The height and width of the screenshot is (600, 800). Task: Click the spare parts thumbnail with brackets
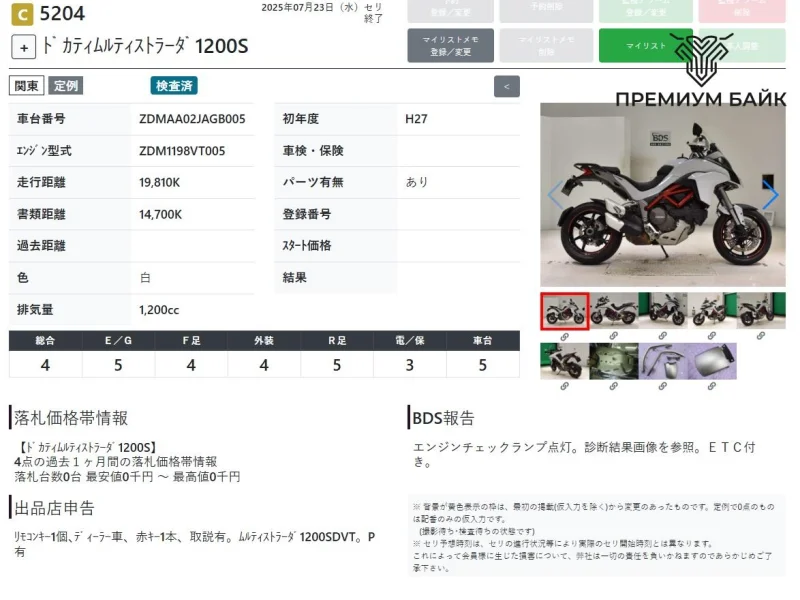point(663,361)
